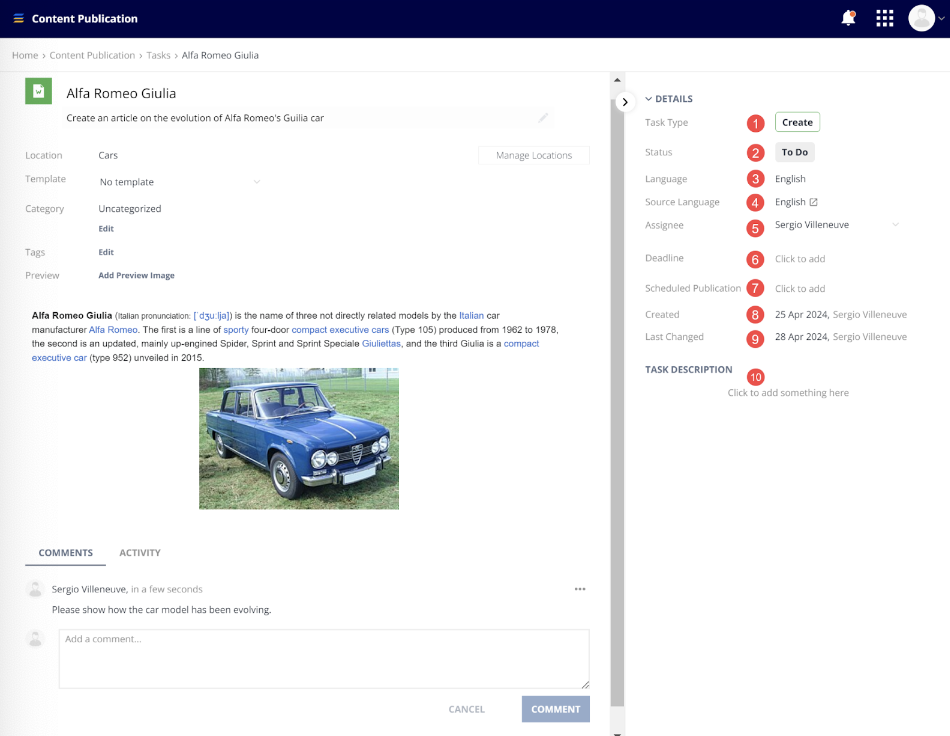
Task: Open the Assignee dropdown for Sergio Villeneuve
Action: [836, 225]
